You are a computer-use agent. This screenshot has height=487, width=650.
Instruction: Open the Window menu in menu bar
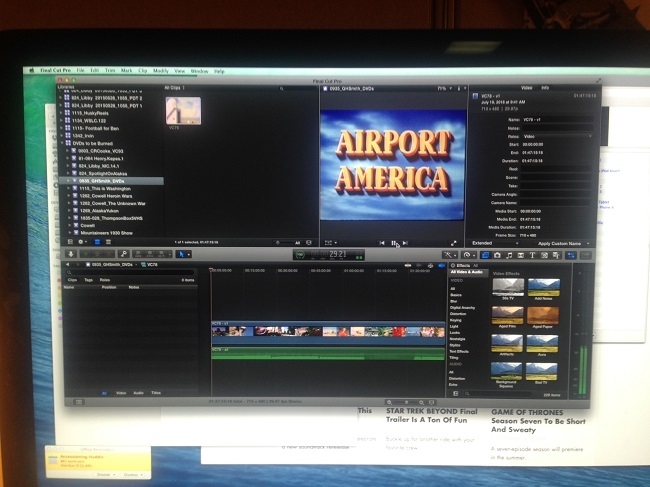[x=199, y=71]
